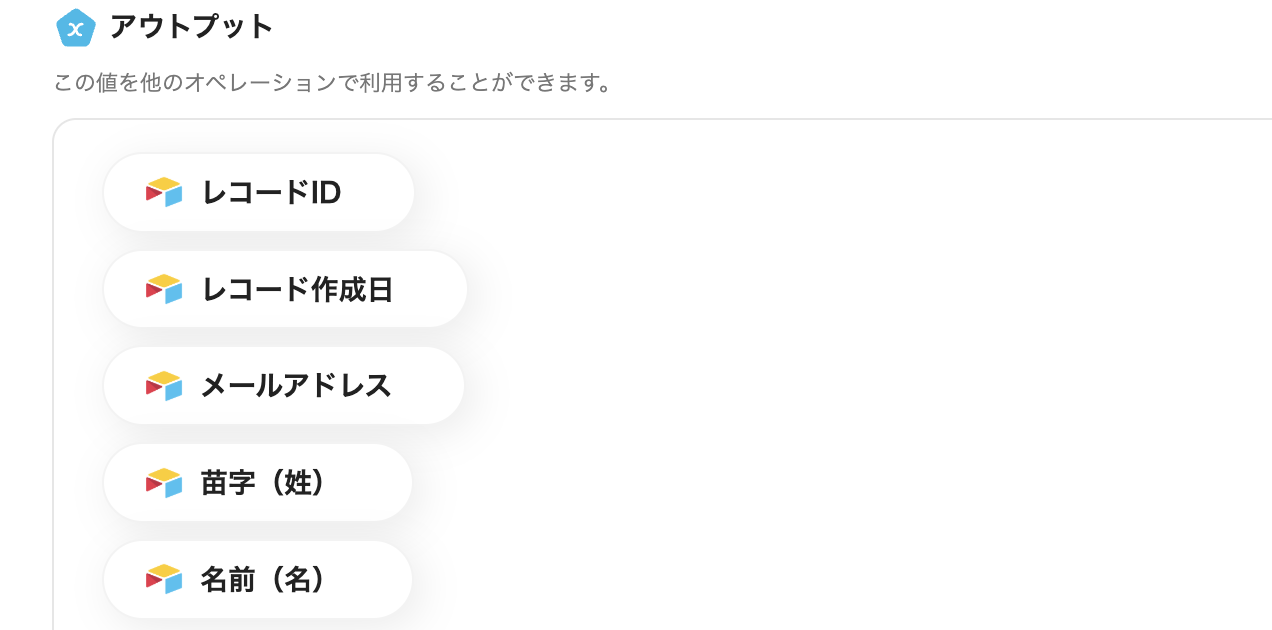Image resolution: width=1272 pixels, height=630 pixels.
Task: Pick the 苗字（姓） output label
Action: (x=263, y=483)
